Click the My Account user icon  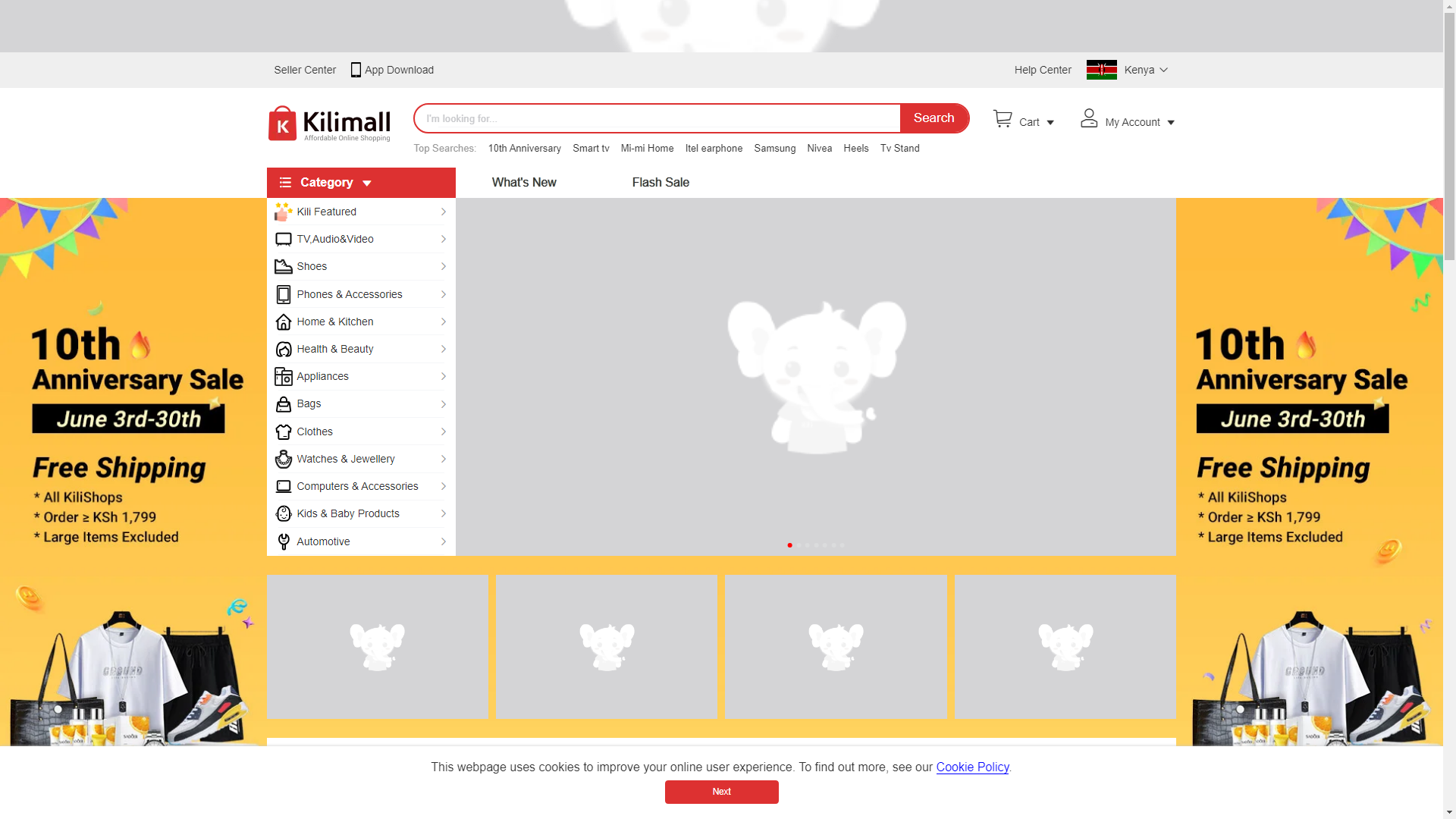1089,118
